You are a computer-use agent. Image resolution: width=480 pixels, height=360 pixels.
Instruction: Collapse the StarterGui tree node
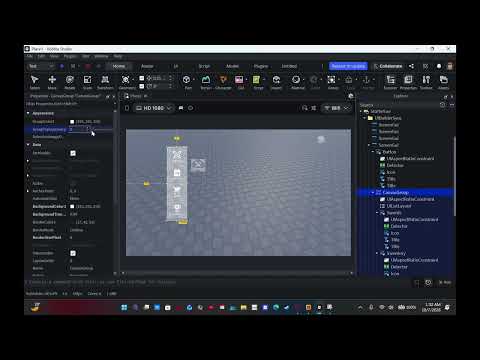[x=361, y=111]
